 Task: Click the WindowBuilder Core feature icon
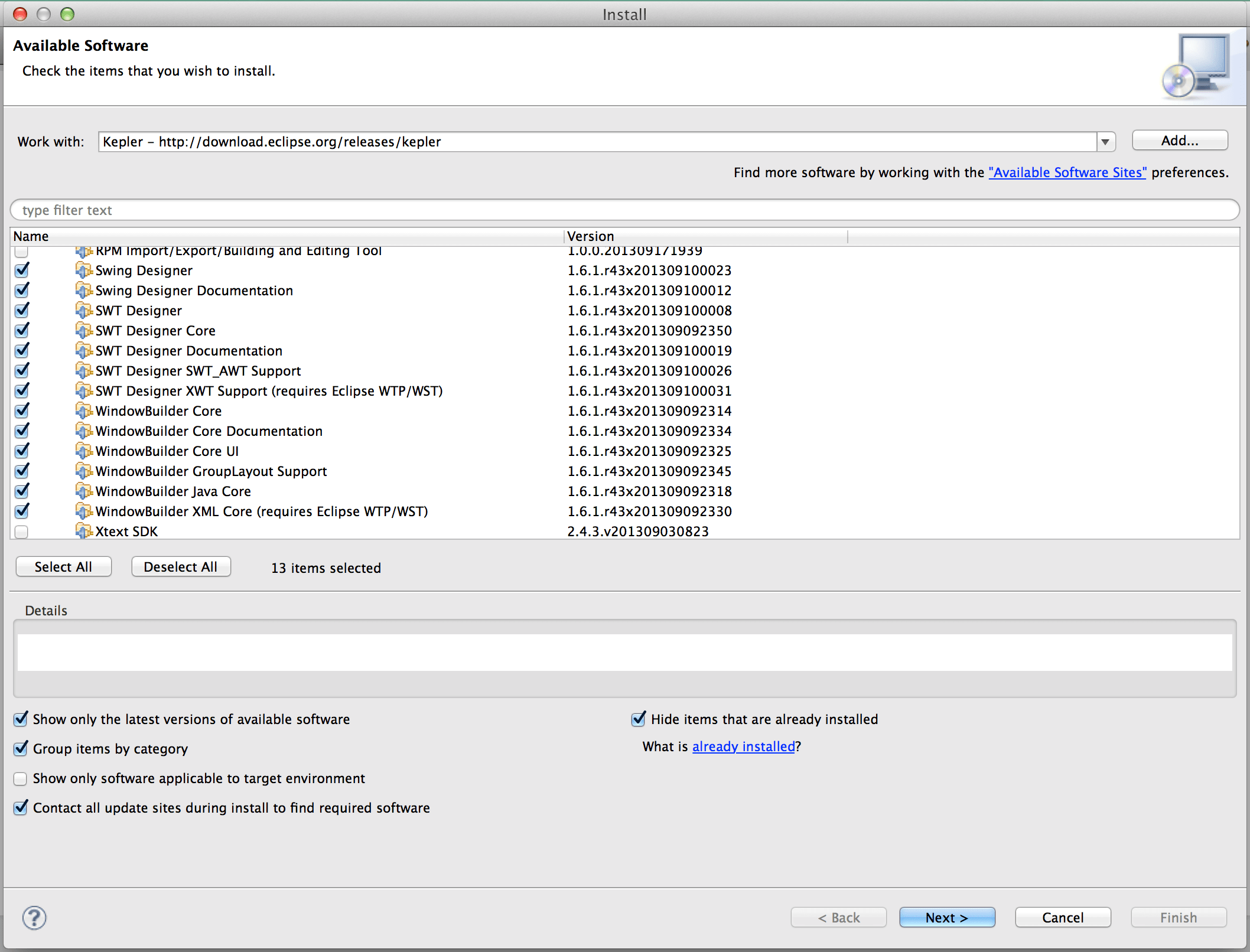[x=84, y=411]
